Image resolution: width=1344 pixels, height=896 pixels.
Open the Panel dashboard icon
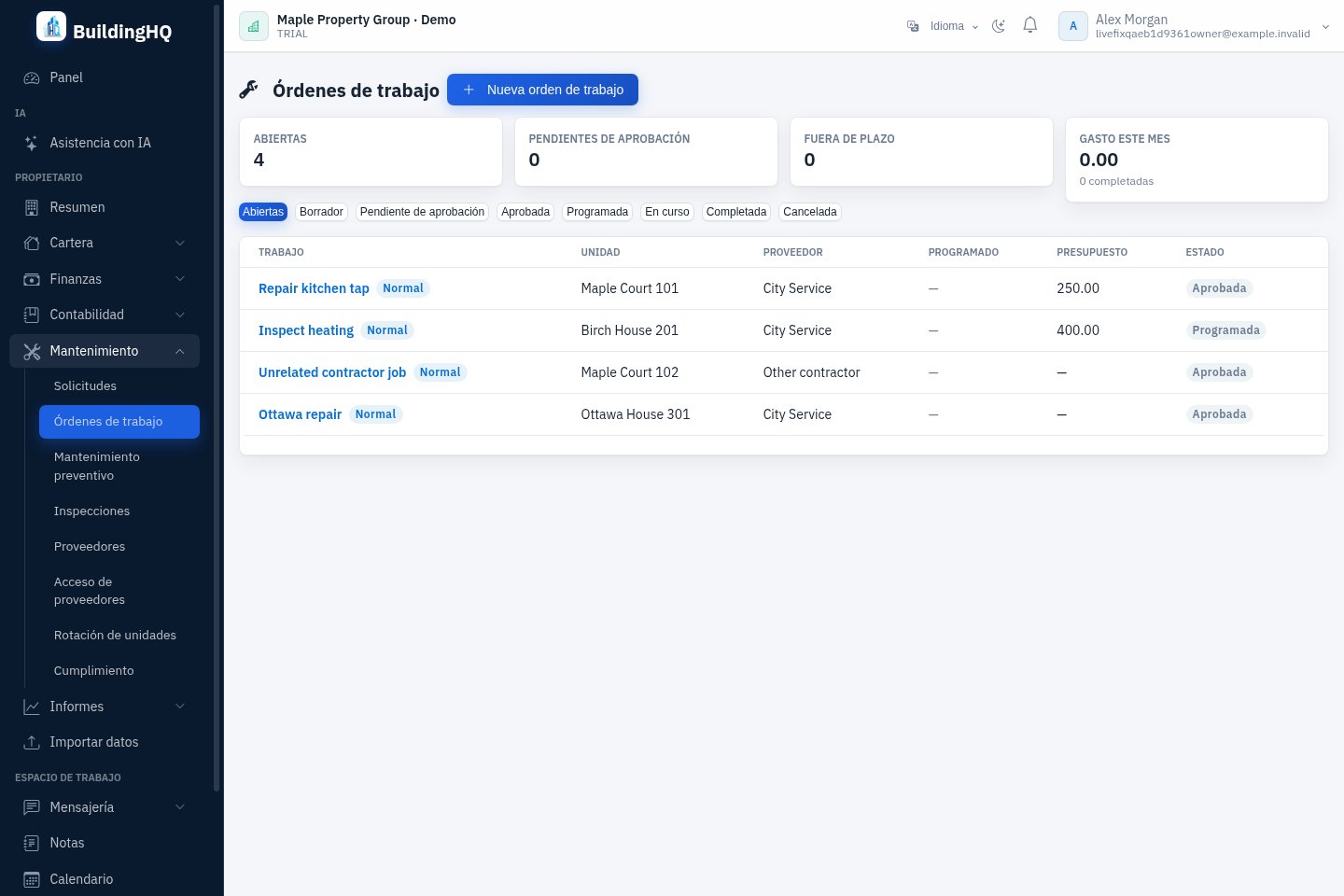[32, 77]
